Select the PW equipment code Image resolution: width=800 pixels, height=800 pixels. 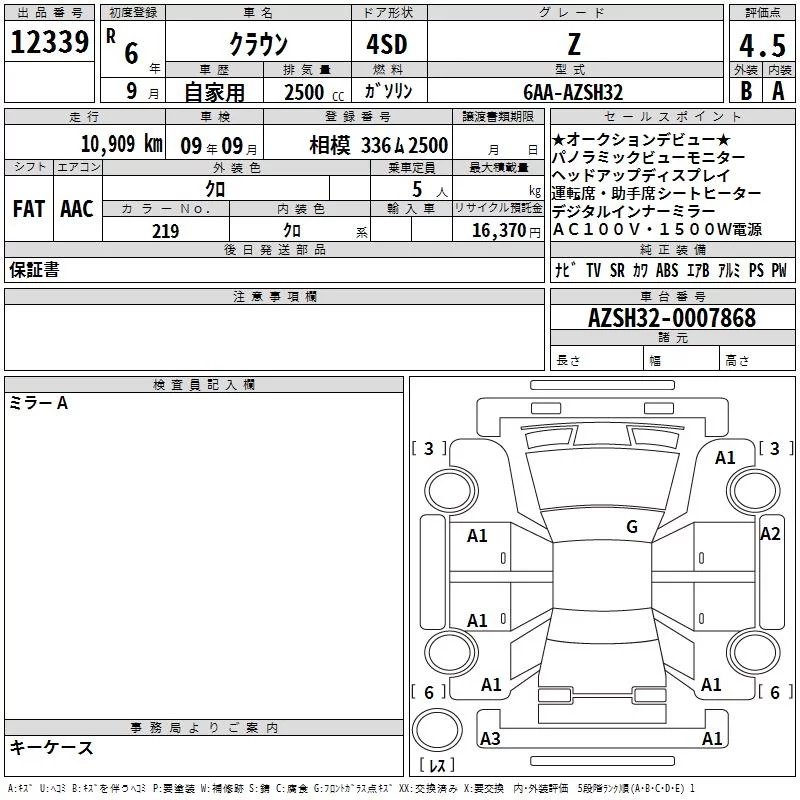779,270
